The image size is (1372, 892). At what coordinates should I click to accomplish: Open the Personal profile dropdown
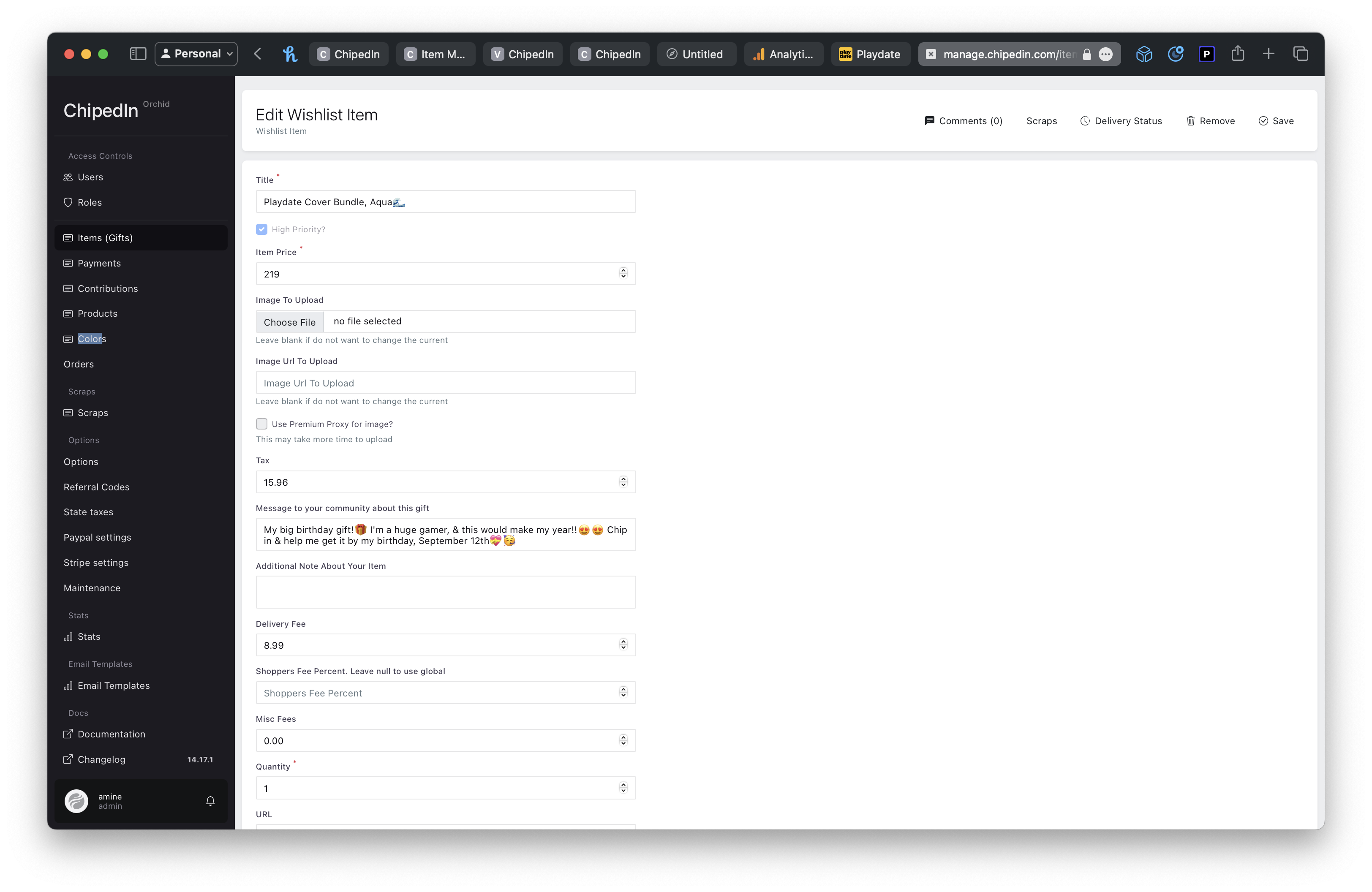196,54
